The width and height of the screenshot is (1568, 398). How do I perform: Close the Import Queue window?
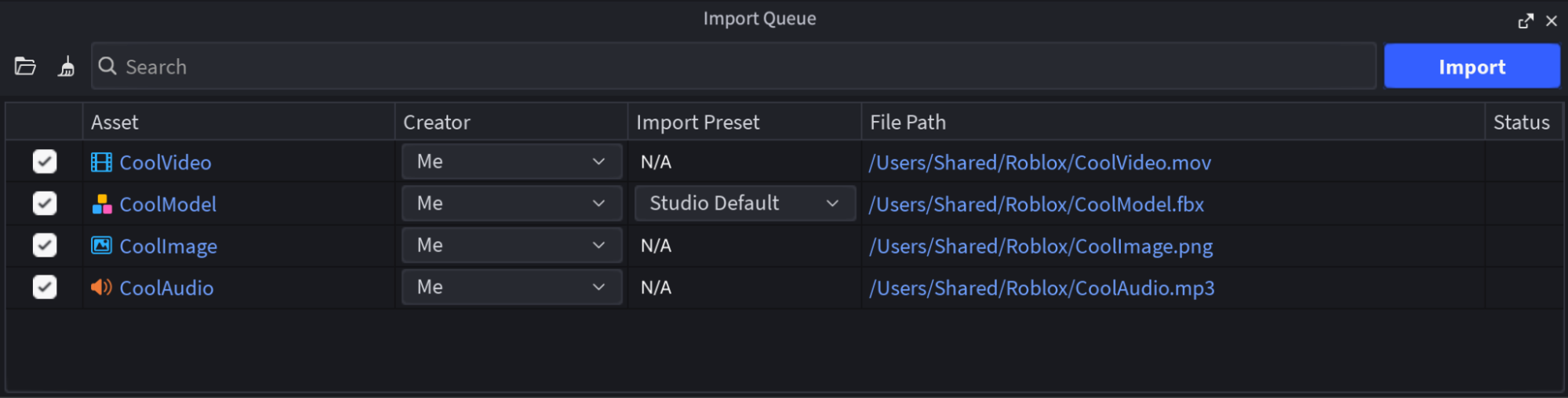pos(1552,21)
